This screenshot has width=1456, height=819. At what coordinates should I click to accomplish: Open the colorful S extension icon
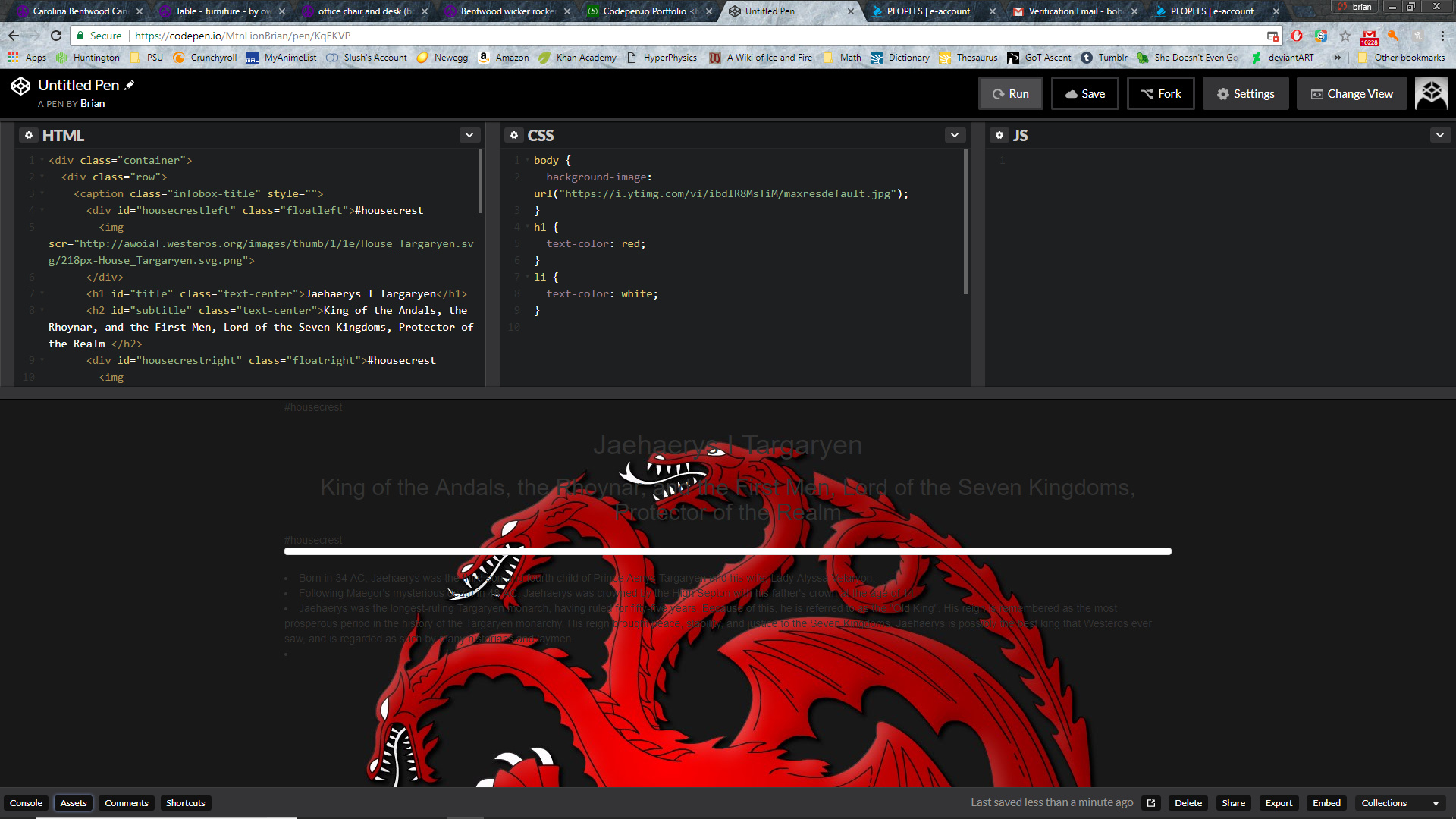click(x=1321, y=36)
